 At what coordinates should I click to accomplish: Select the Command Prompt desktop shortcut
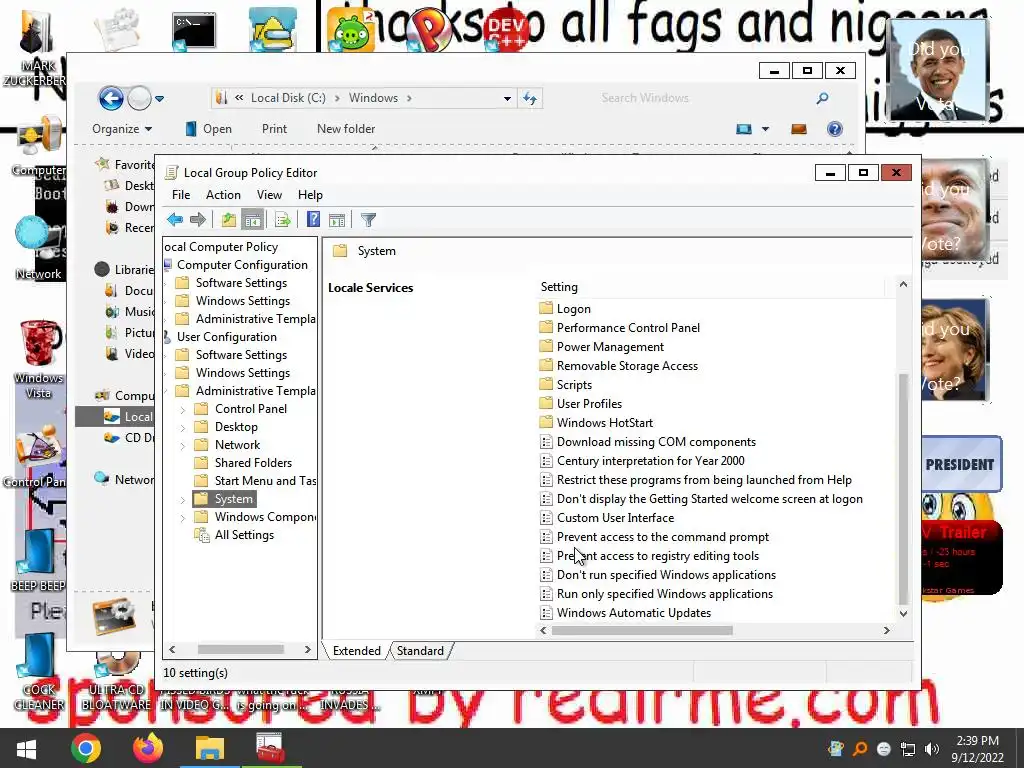tap(194, 30)
